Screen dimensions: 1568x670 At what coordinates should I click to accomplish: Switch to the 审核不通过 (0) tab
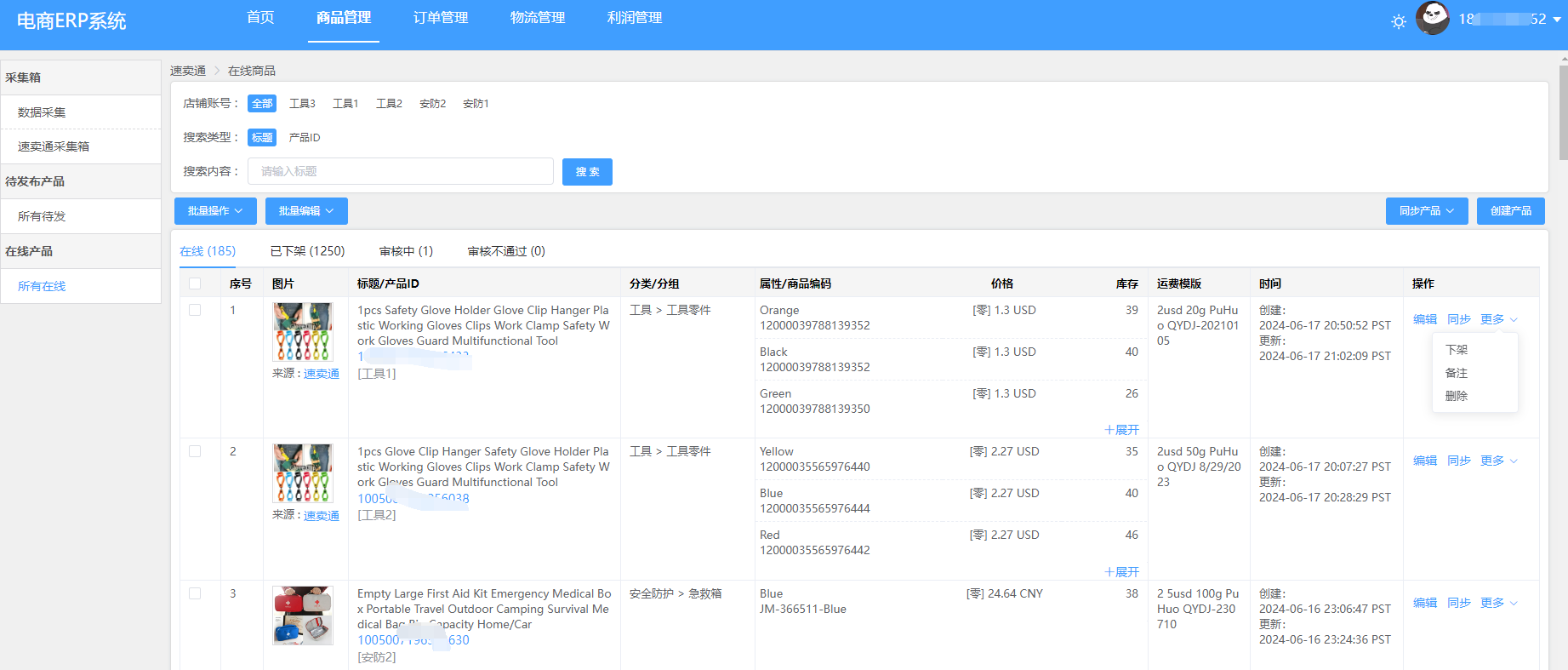(x=506, y=251)
